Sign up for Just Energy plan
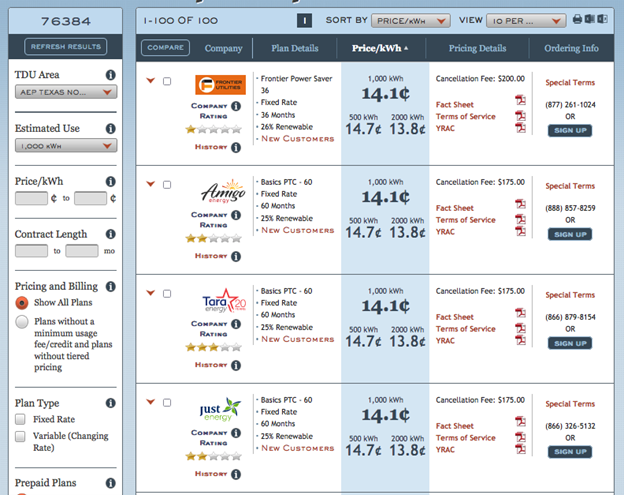Viewport: 624px width, 495px height. click(570, 452)
